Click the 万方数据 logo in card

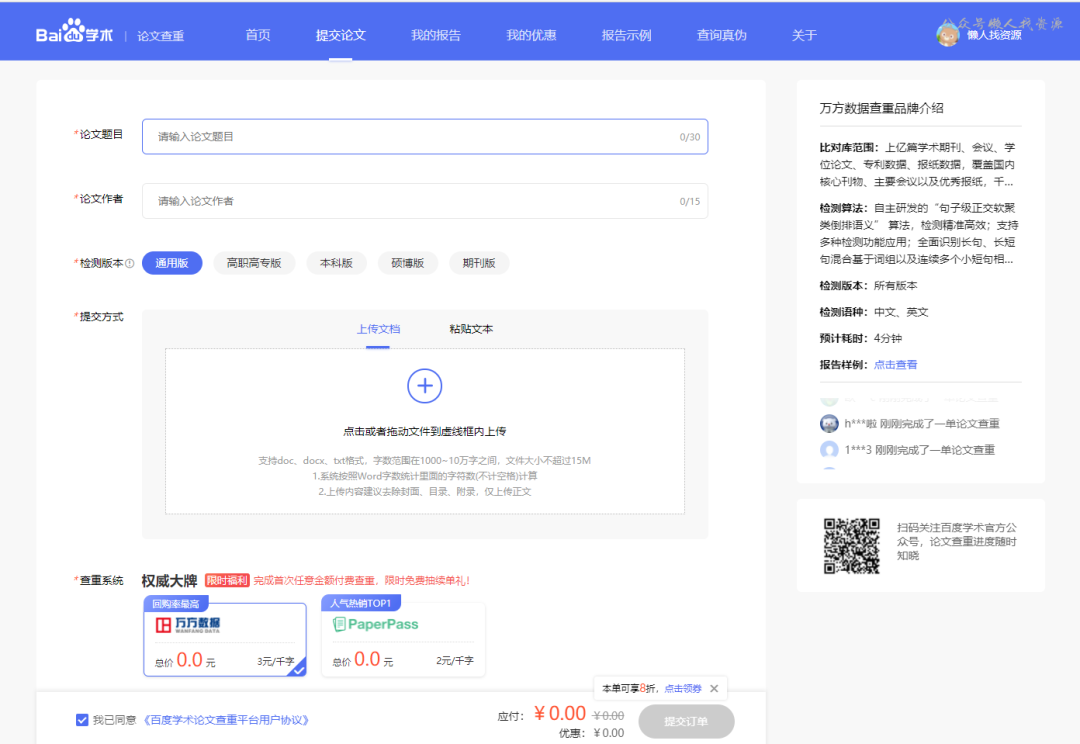point(187,625)
